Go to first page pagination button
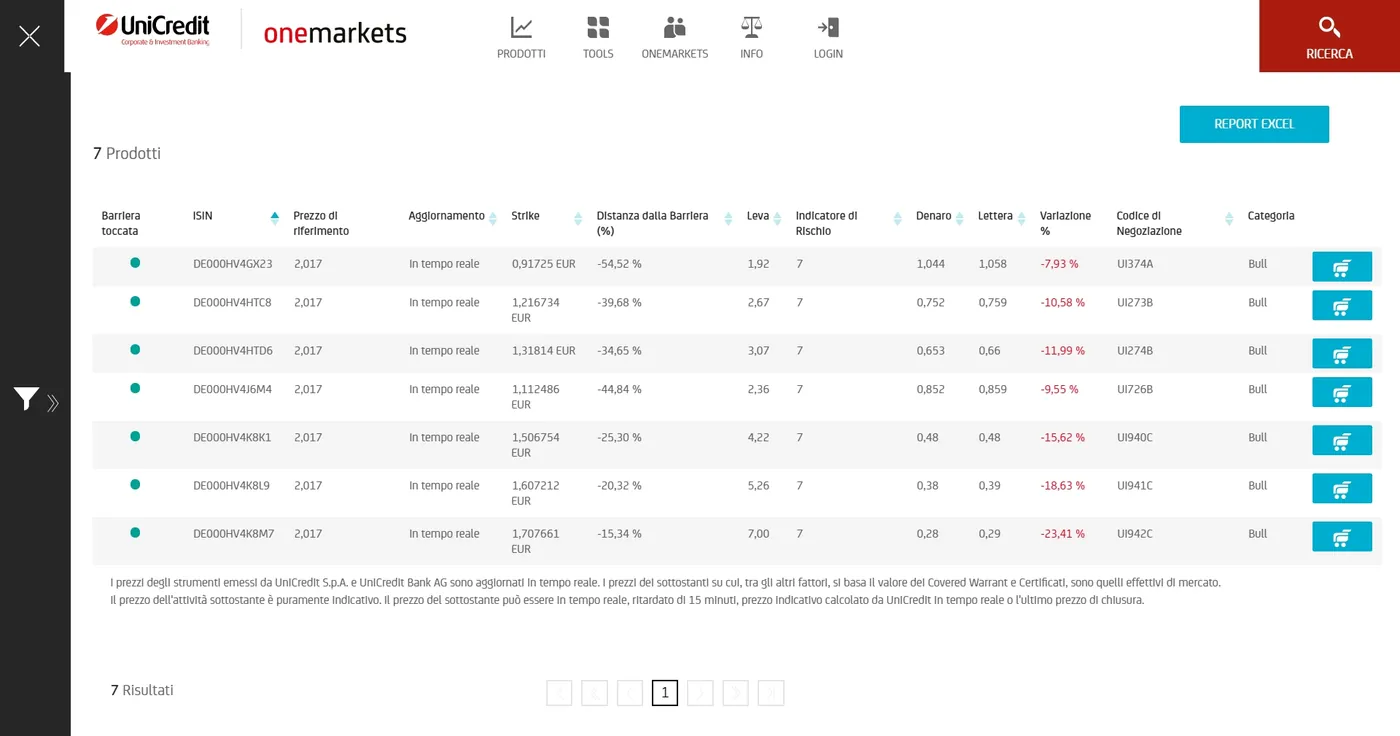The width and height of the screenshot is (1400, 736). pos(559,693)
